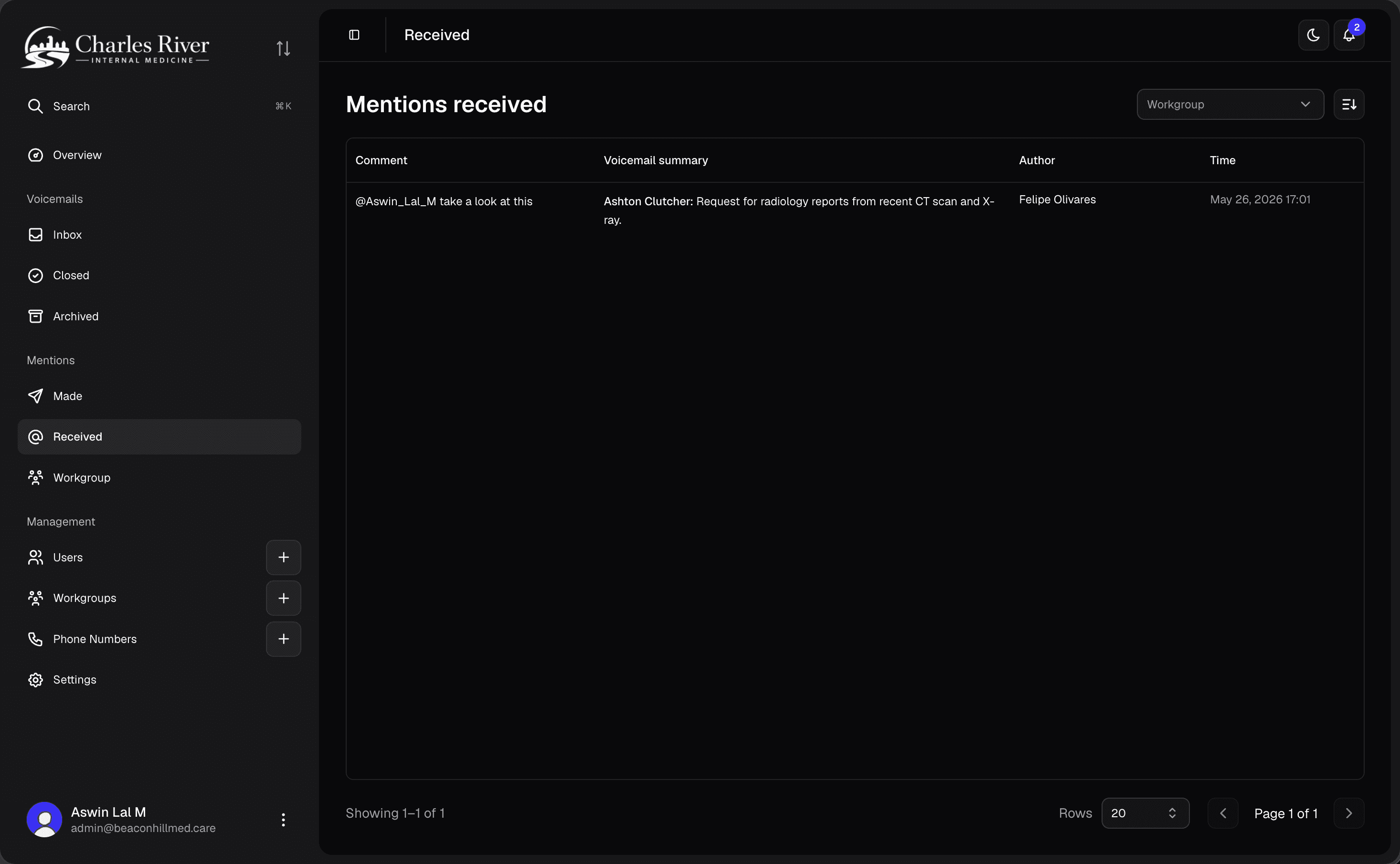The height and width of the screenshot is (864, 1400).
Task: Open the @Aswin_Lal_M comment row
Action: pyautogui.click(x=444, y=202)
